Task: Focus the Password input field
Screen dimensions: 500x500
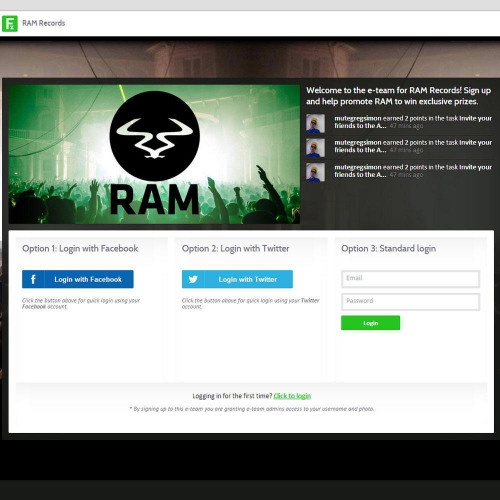Action: [410, 302]
